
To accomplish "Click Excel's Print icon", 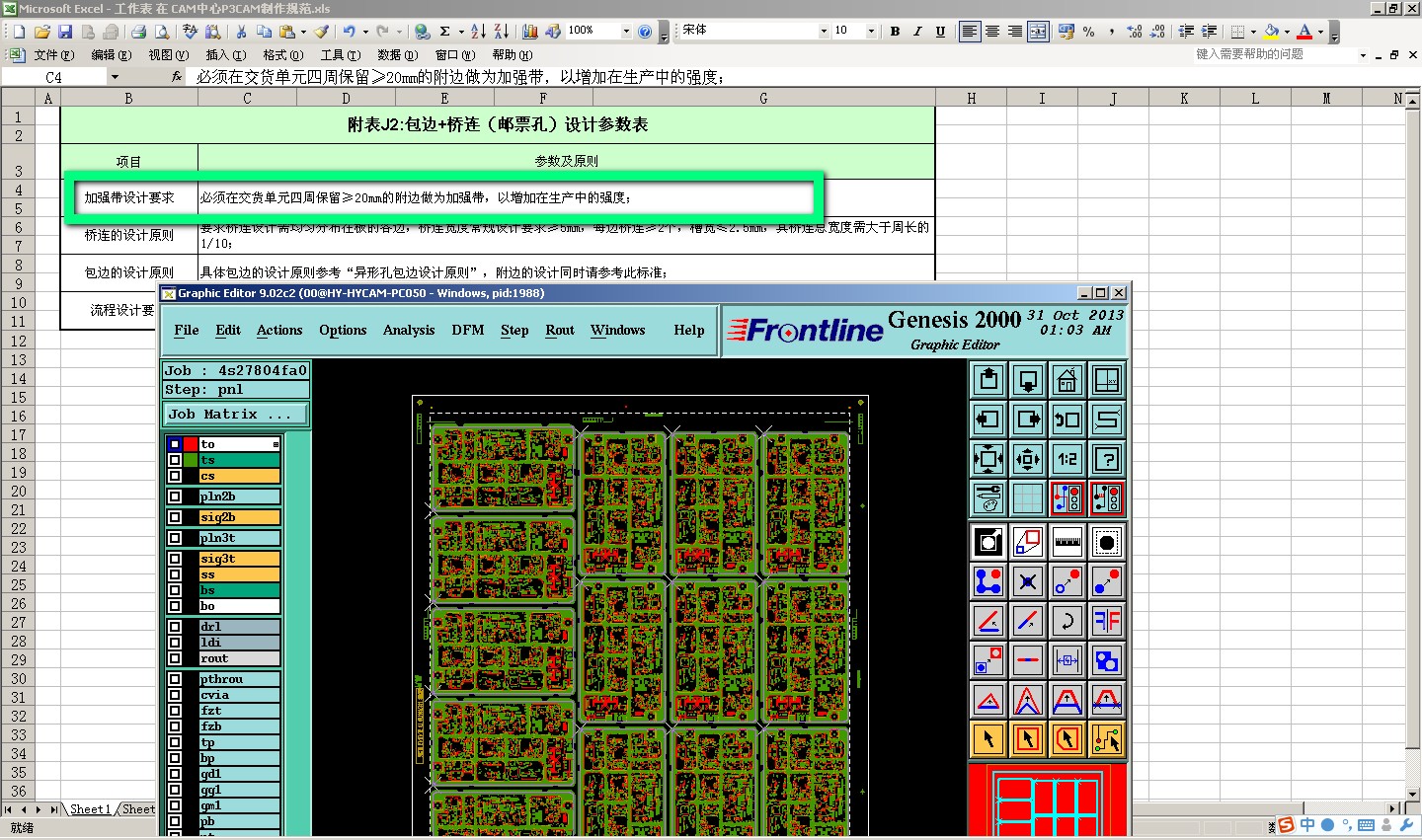I will click(139, 32).
